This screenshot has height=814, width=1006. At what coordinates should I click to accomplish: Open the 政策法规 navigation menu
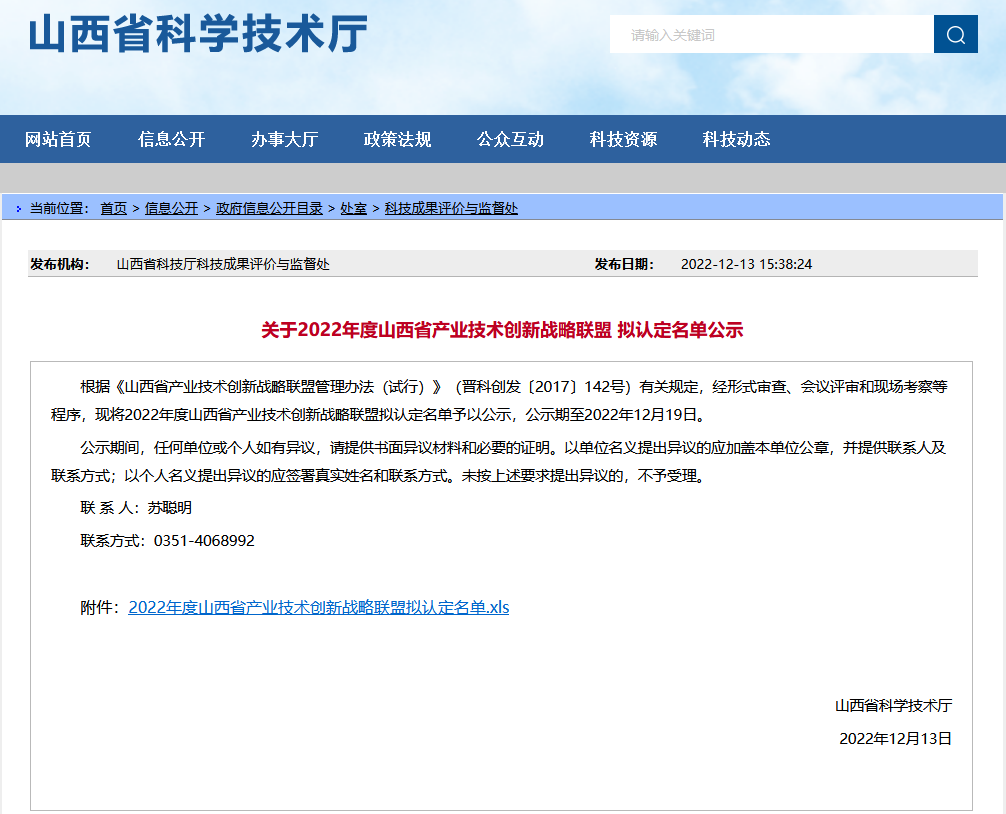[x=397, y=140]
